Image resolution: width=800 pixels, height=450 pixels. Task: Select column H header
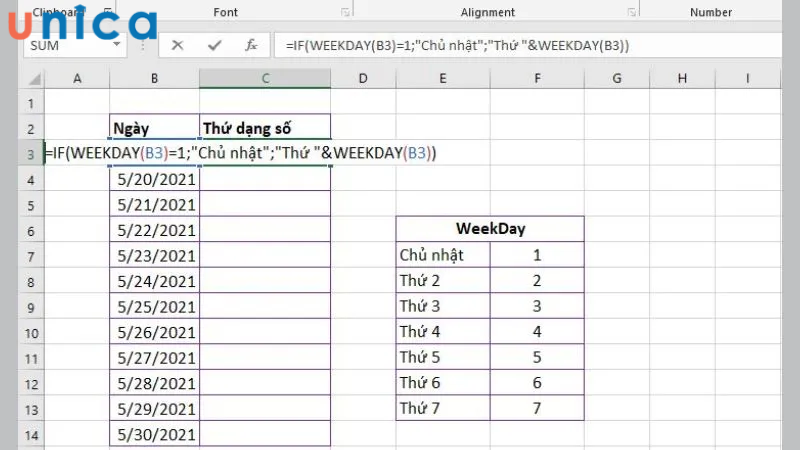coord(682,79)
